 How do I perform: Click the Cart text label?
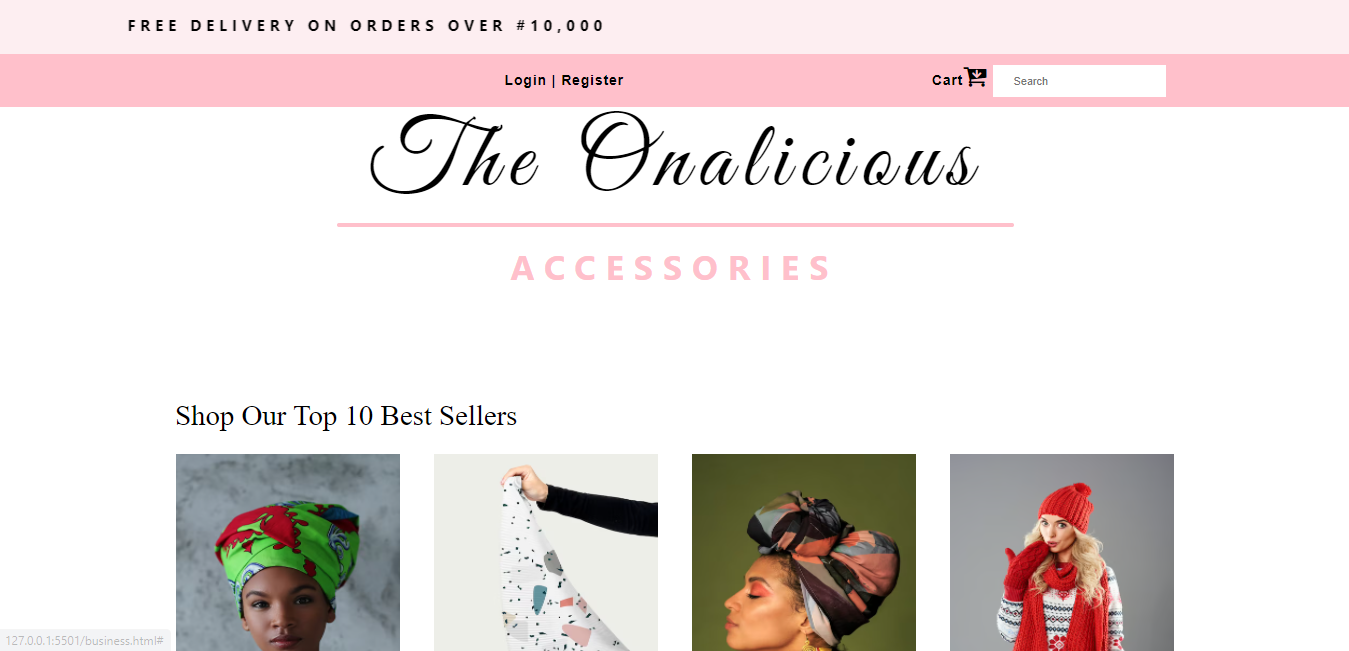pos(947,80)
